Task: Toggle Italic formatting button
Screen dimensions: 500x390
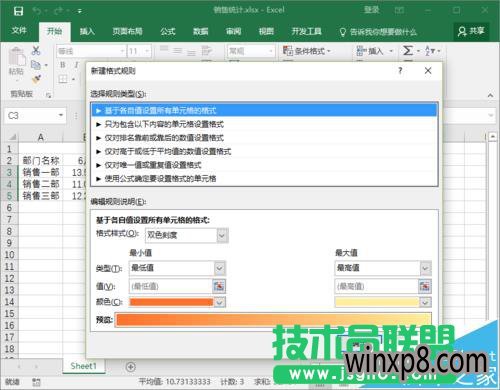Action: [77, 65]
